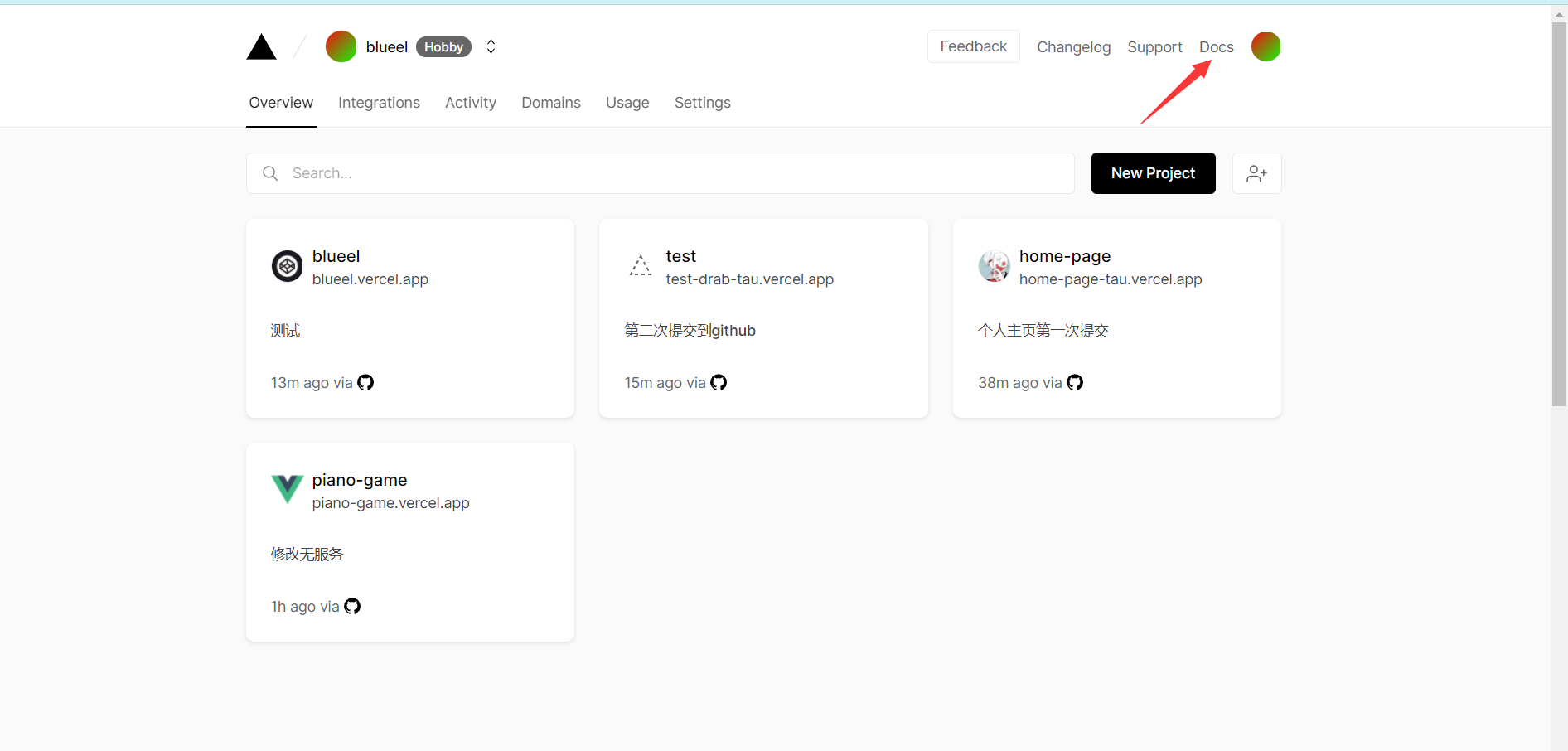Select the 测试 commit message
This screenshot has width=1568, height=751.
[x=285, y=331]
